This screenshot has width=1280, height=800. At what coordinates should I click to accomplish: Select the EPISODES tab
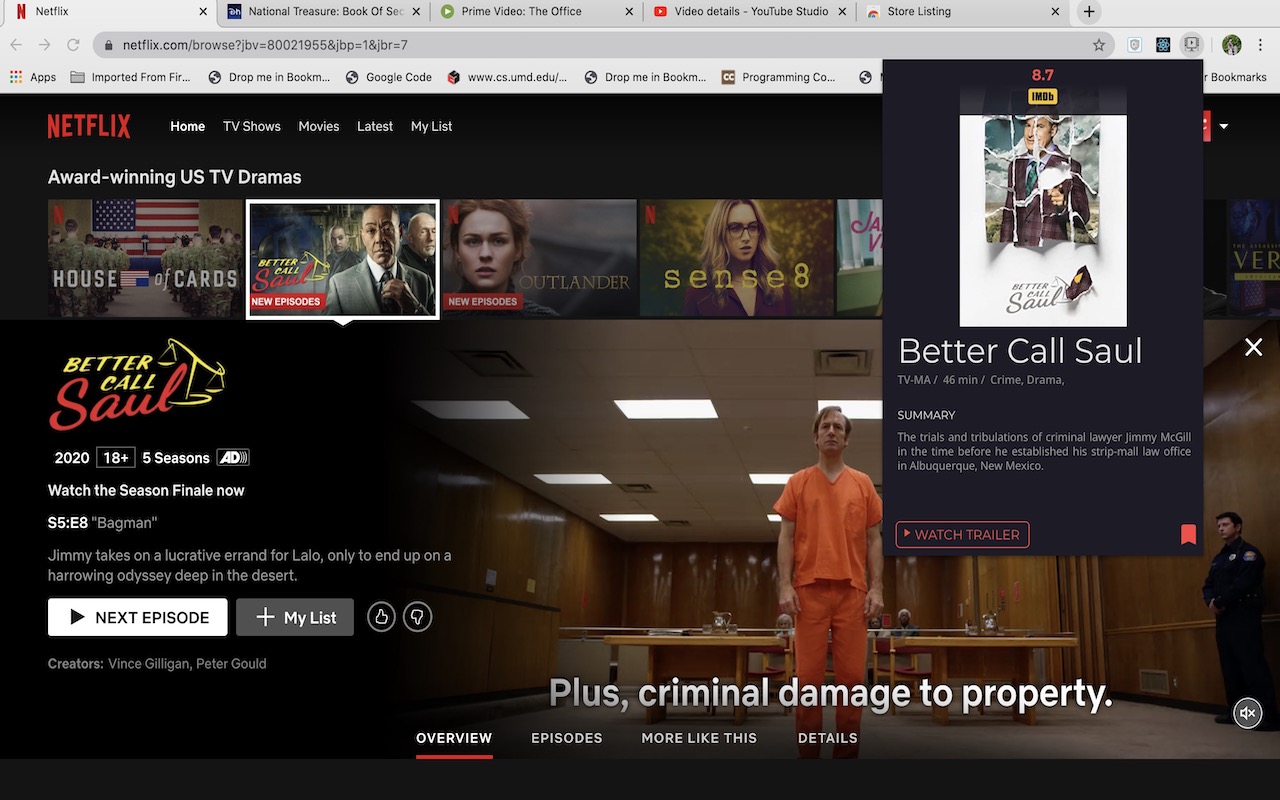pyautogui.click(x=567, y=738)
